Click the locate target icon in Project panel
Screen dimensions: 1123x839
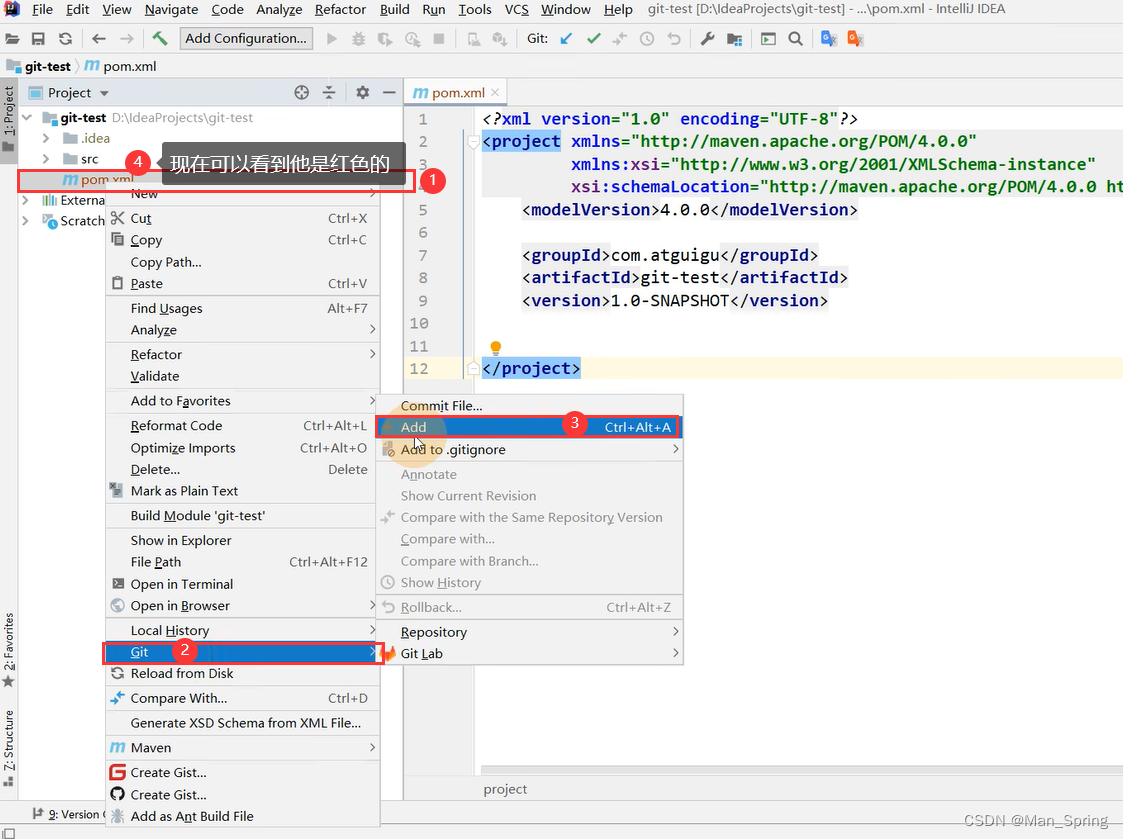[x=302, y=92]
